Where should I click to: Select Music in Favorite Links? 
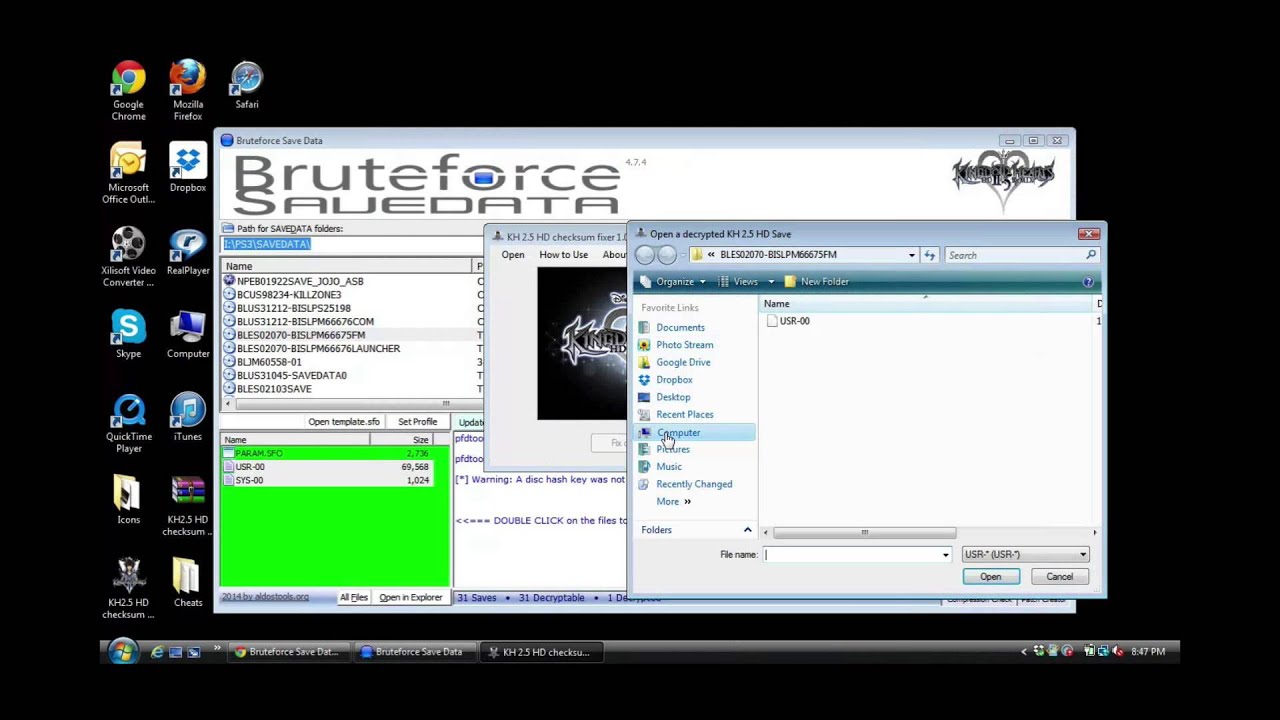pyautogui.click(x=668, y=467)
